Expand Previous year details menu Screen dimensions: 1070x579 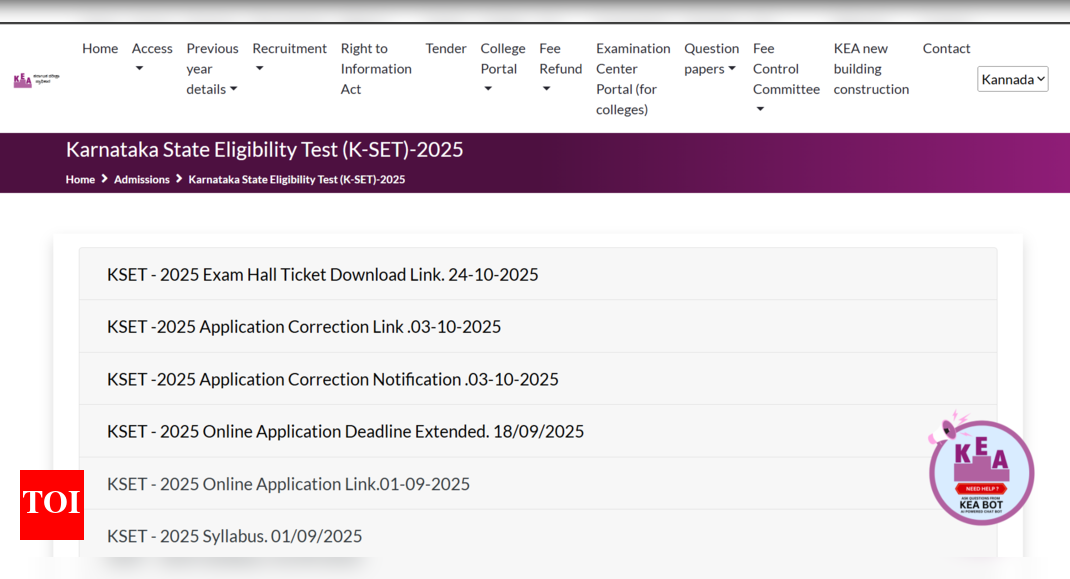coord(212,68)
